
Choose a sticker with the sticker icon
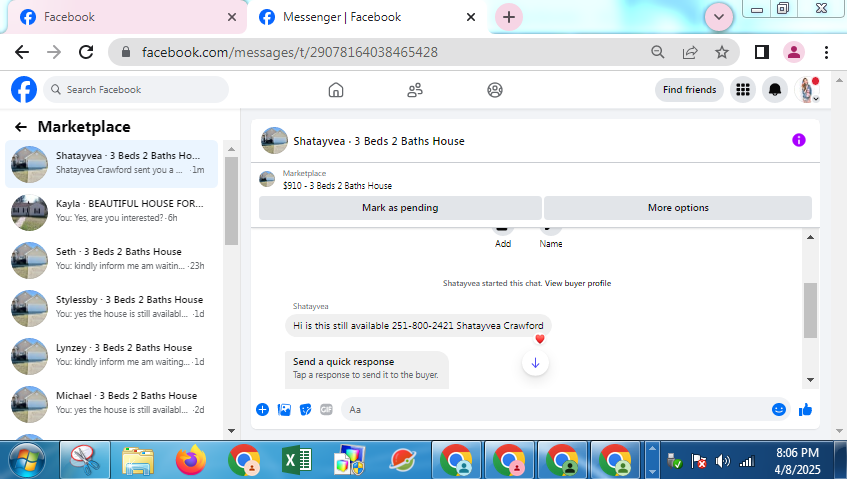pyautogui.click(x=305, y=409)
